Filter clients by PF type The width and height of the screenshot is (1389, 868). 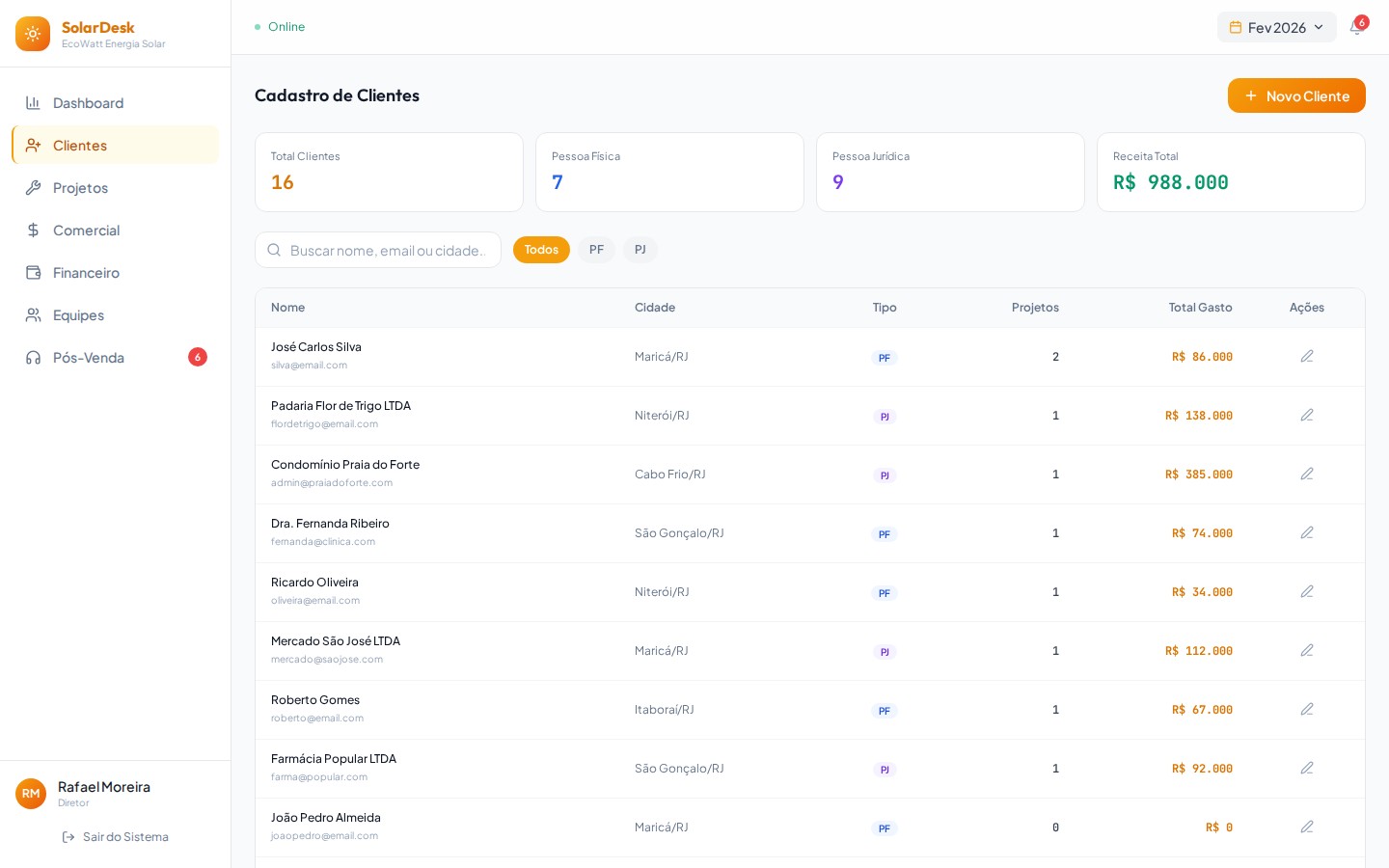(x=596, y=250)
